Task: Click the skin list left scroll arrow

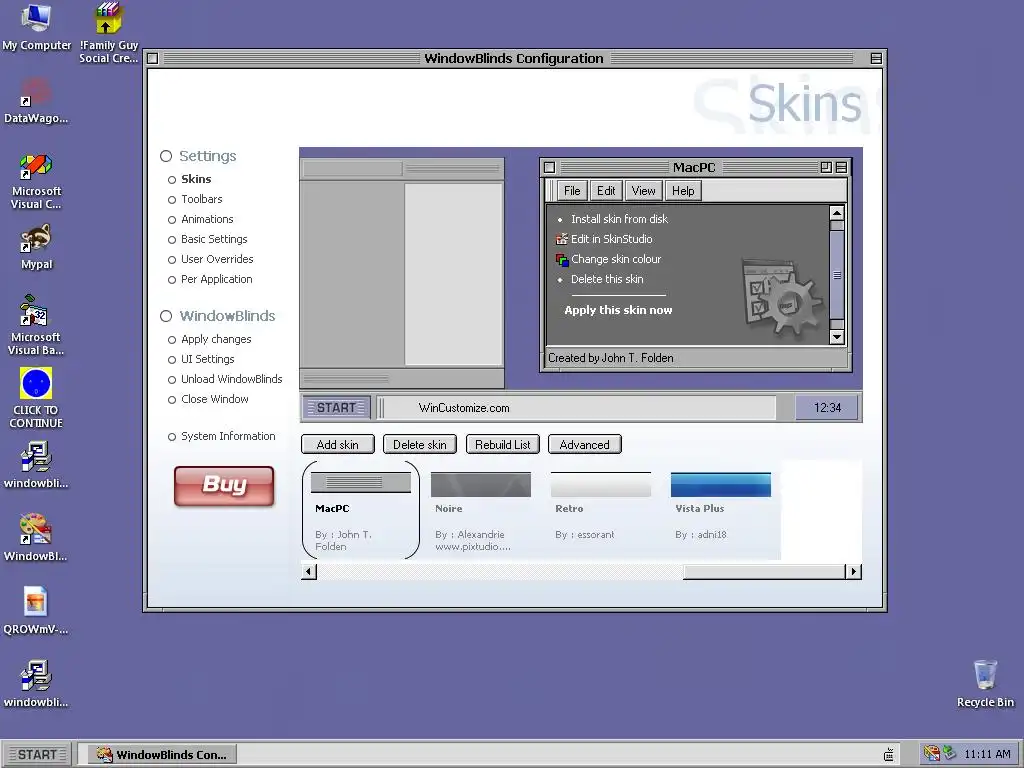Action: pos(309,572)
